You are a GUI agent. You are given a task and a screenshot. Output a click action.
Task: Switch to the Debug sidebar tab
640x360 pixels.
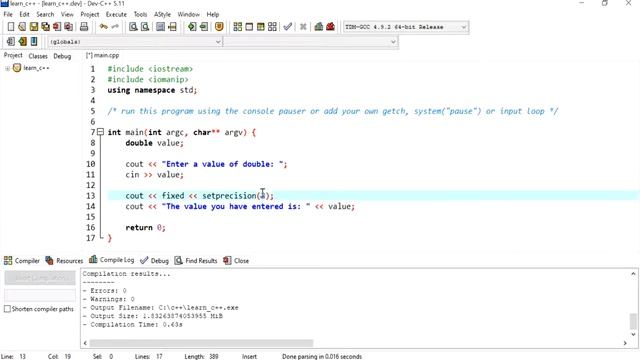coord(62,56)
